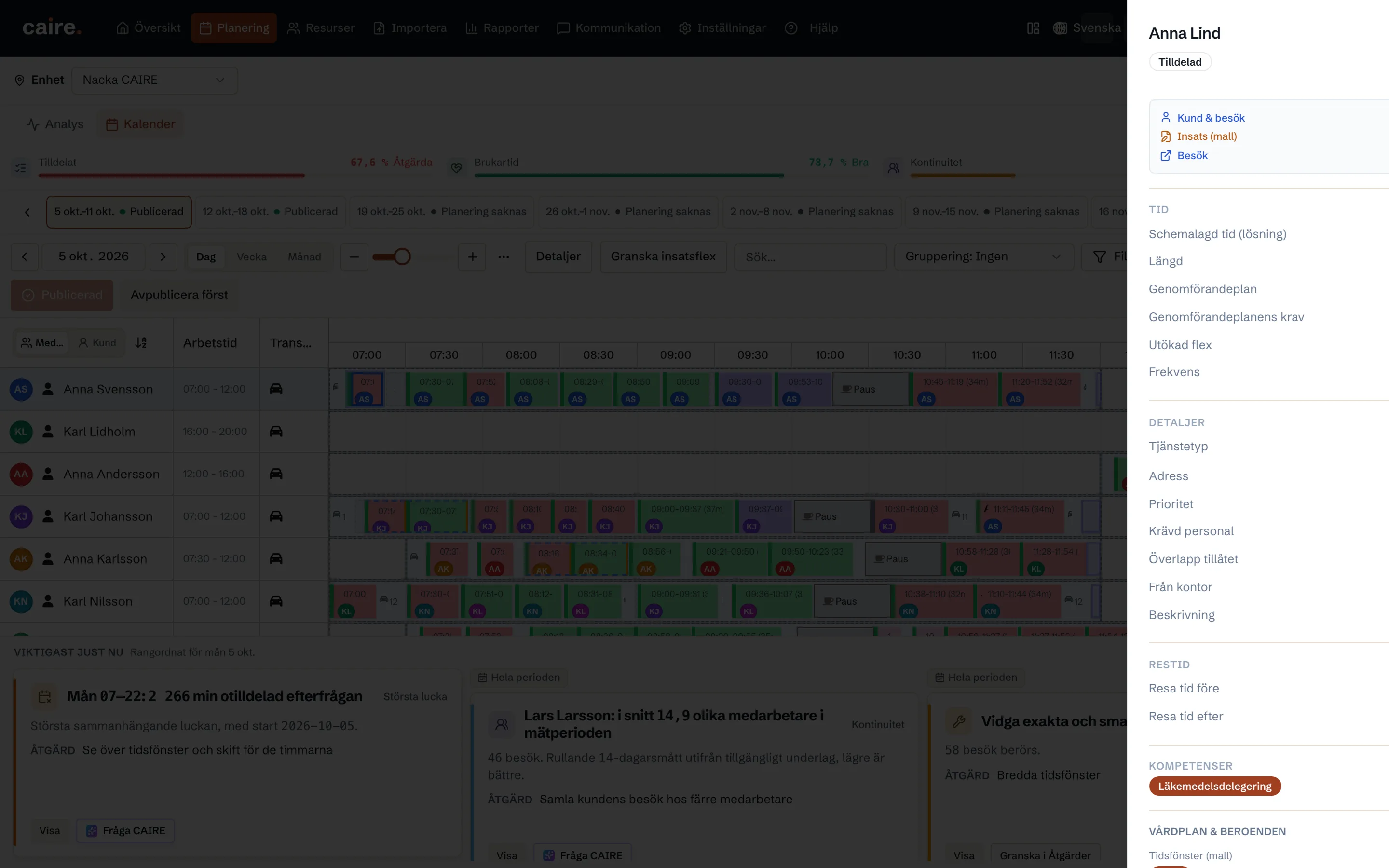Open the Besök external link
Viewport: 1389px width, 868px height.
click(1184, 156)
